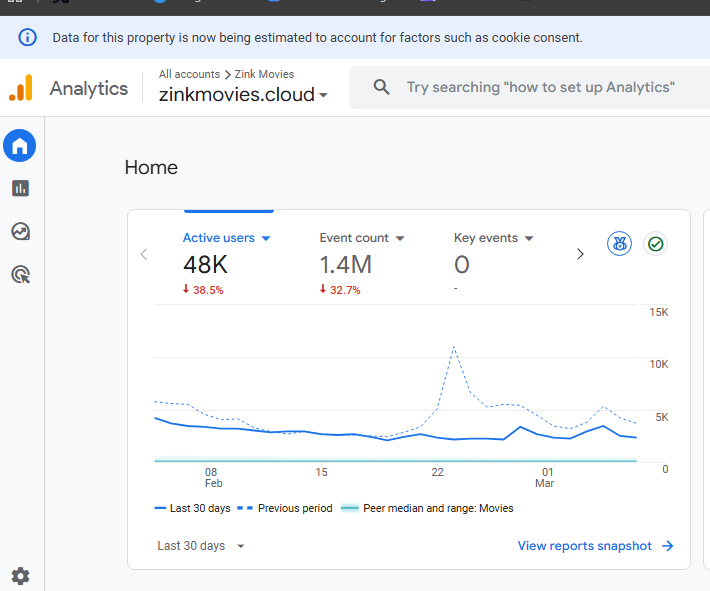Open the Home icon in sidebar

[19, 145]
